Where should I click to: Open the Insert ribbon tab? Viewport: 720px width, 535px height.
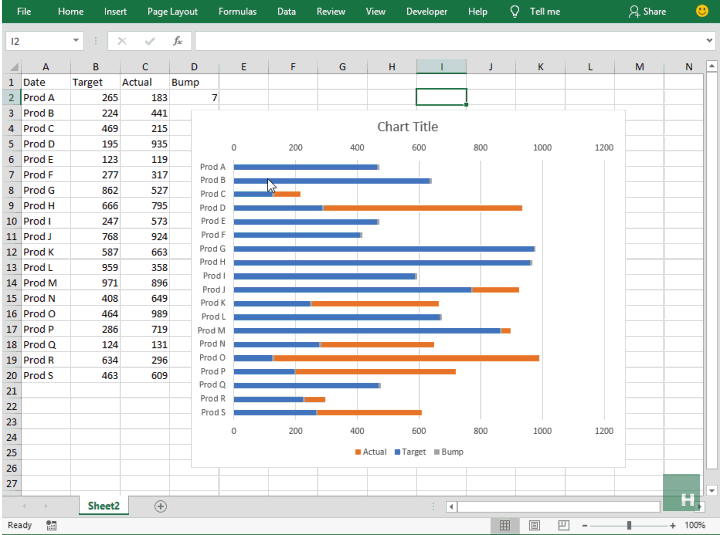pos(115,11)
